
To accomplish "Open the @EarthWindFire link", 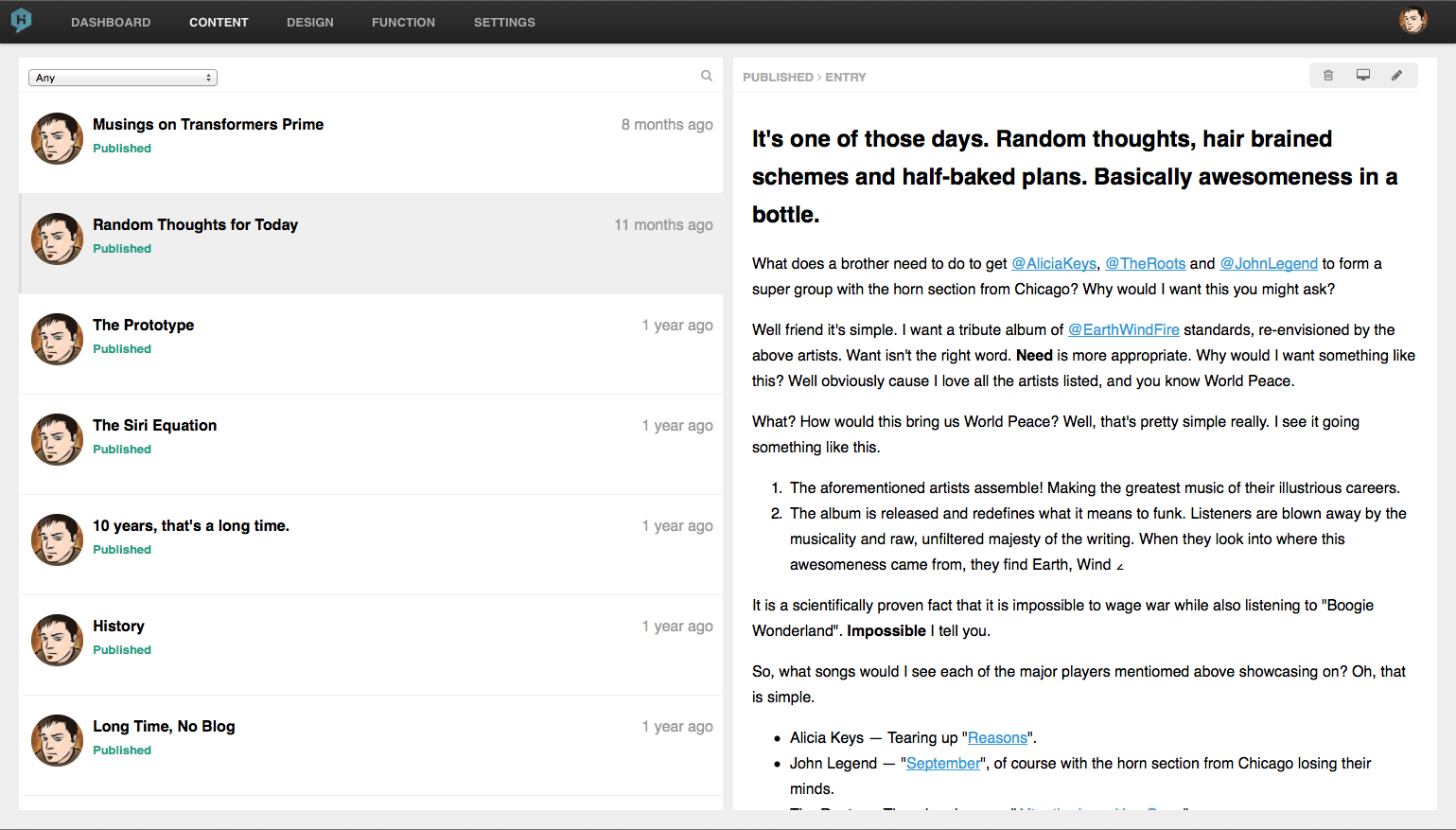I will (1123, 330).
